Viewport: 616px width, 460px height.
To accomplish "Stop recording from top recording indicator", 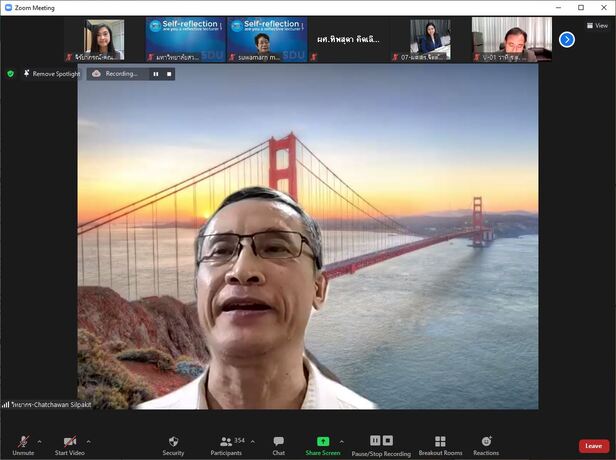I will (169, 74).
